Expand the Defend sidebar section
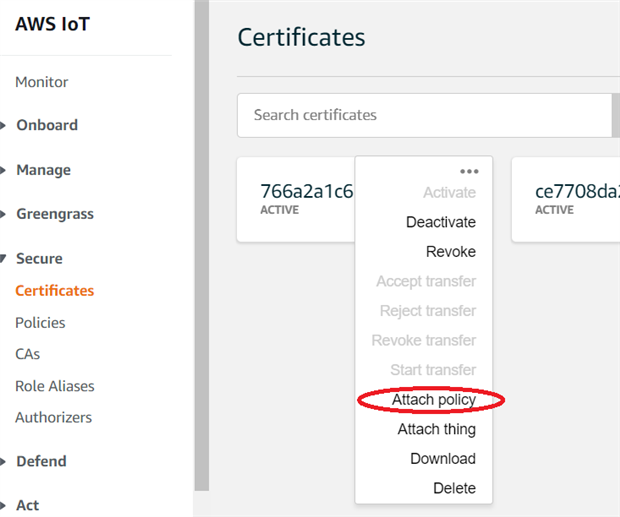Screen dimensions: 620x517 pyautogui.click(x=40, y=461)
